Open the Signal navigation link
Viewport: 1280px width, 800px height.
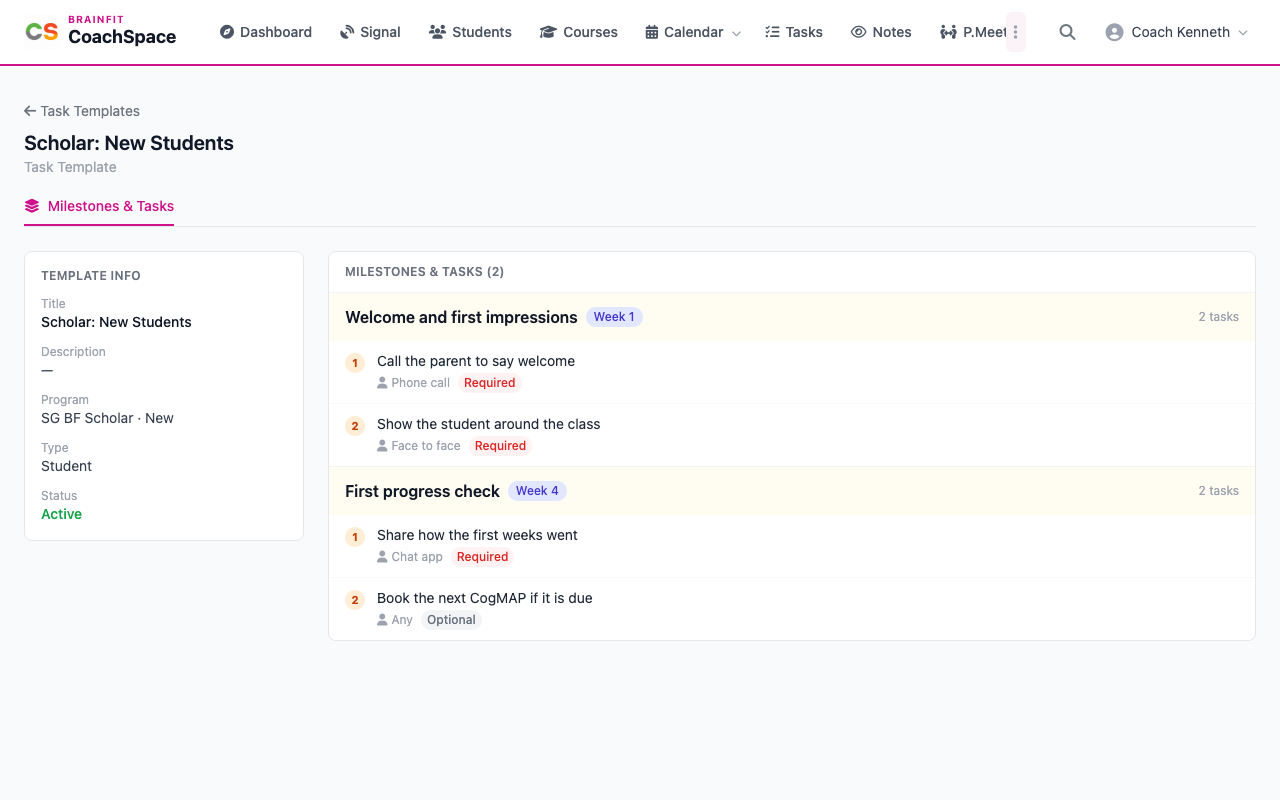pyautogui.click(x=370, y=32)
